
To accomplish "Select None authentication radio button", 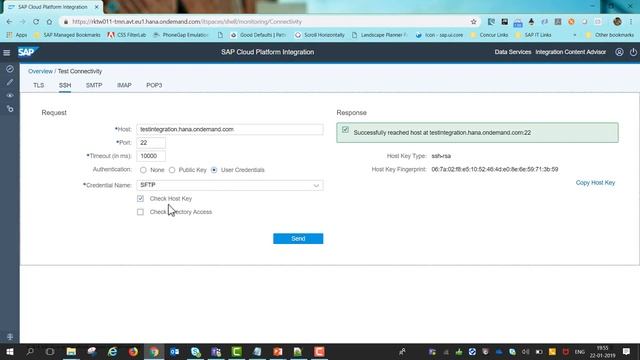I will point(143,170).
